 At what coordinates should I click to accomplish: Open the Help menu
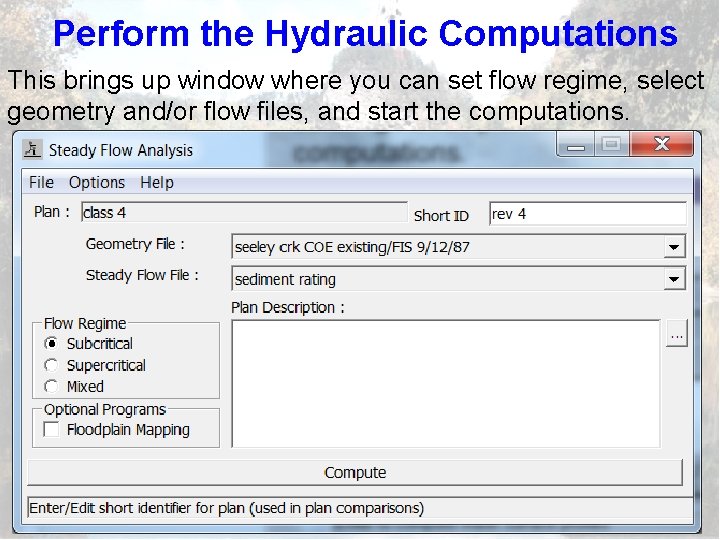click(157, 183)
